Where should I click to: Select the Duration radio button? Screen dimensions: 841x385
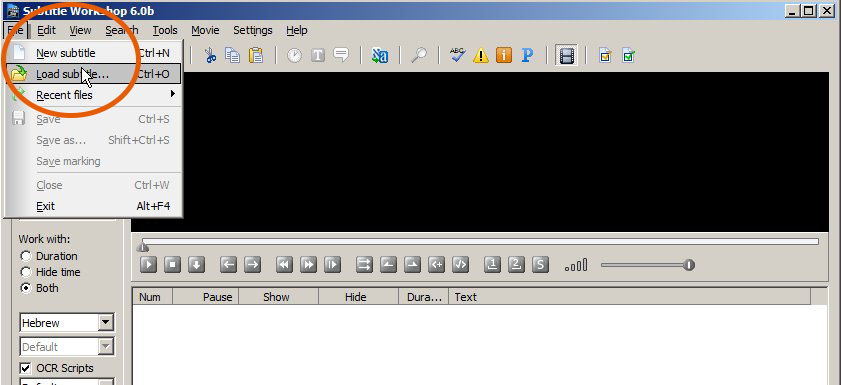click(x=25, y=256)
